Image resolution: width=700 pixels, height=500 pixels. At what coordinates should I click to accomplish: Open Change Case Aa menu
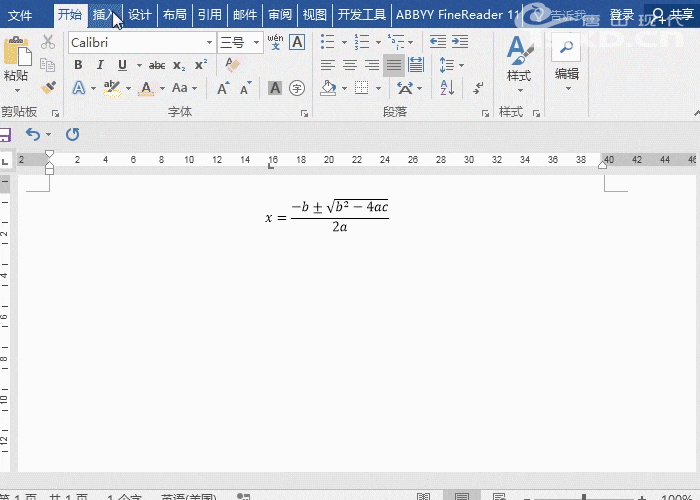180,88
